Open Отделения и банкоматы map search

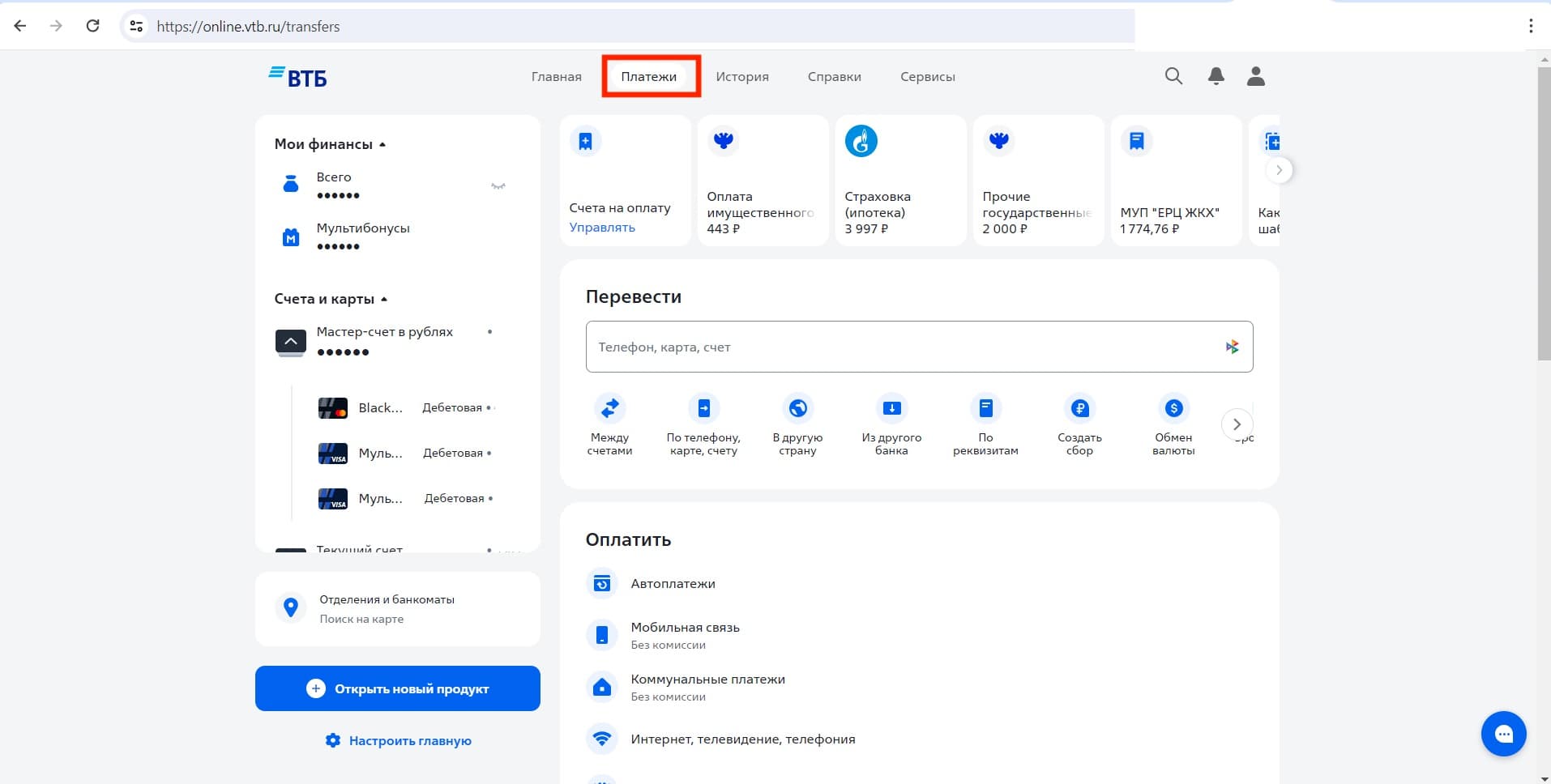pyautogui.click(x=398, y=609)
